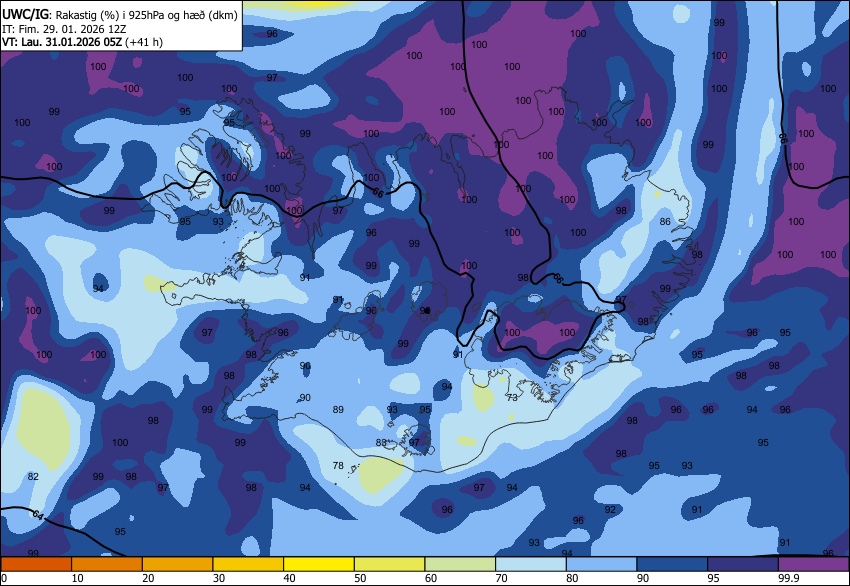Click the "60" color bar label
The image size is (850, 586).
pos(431,578)
